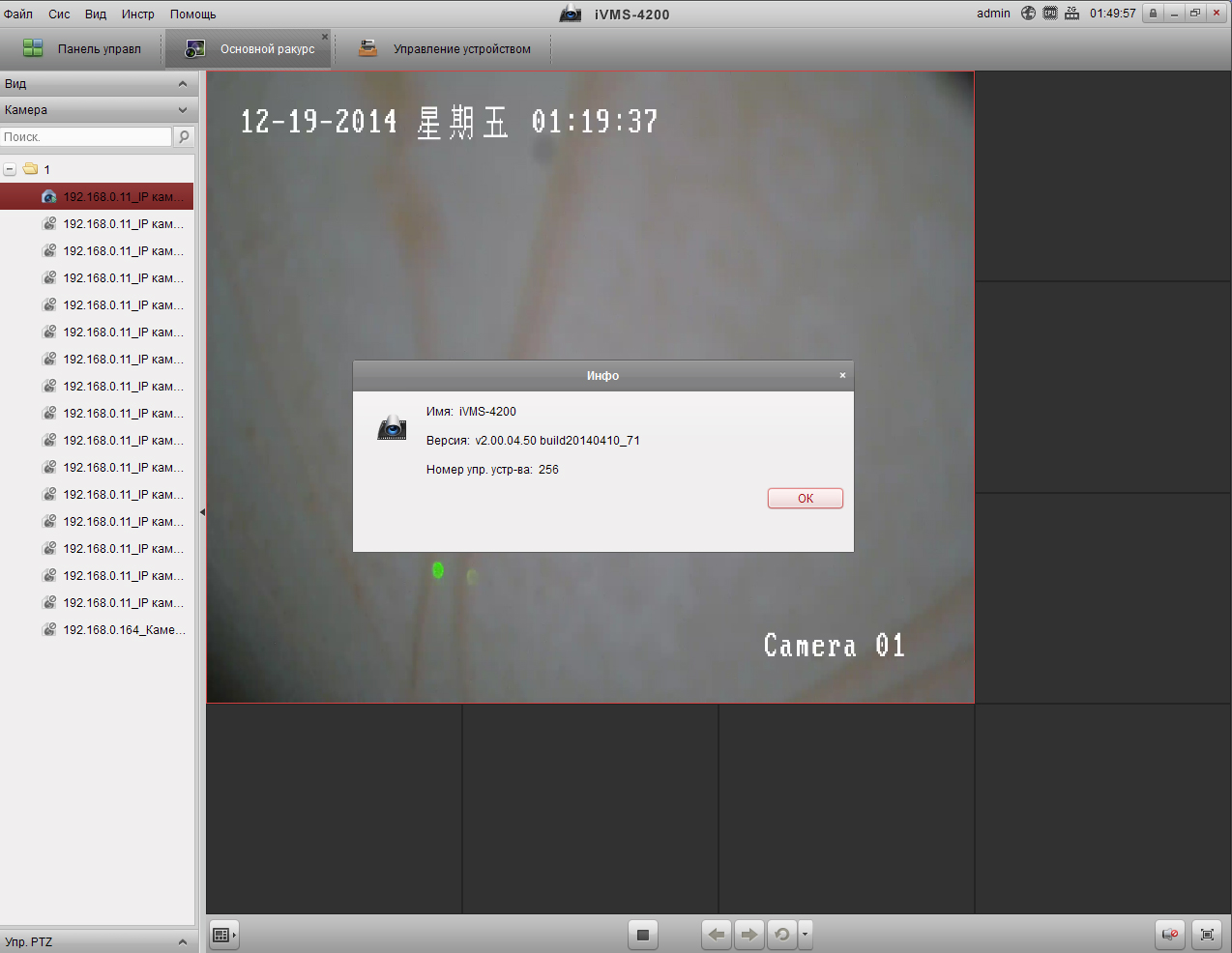Open the Помощь menu
1232x953 pixels.
click(193, 14)
